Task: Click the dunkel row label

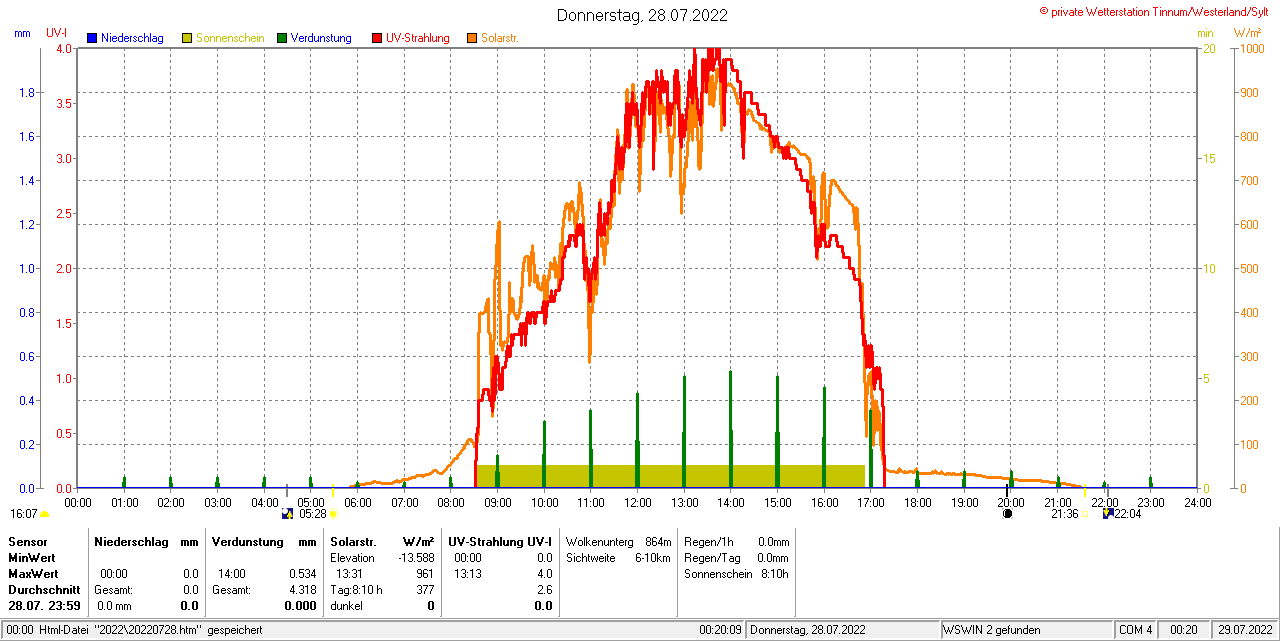Action: click(x=346, y=605)
